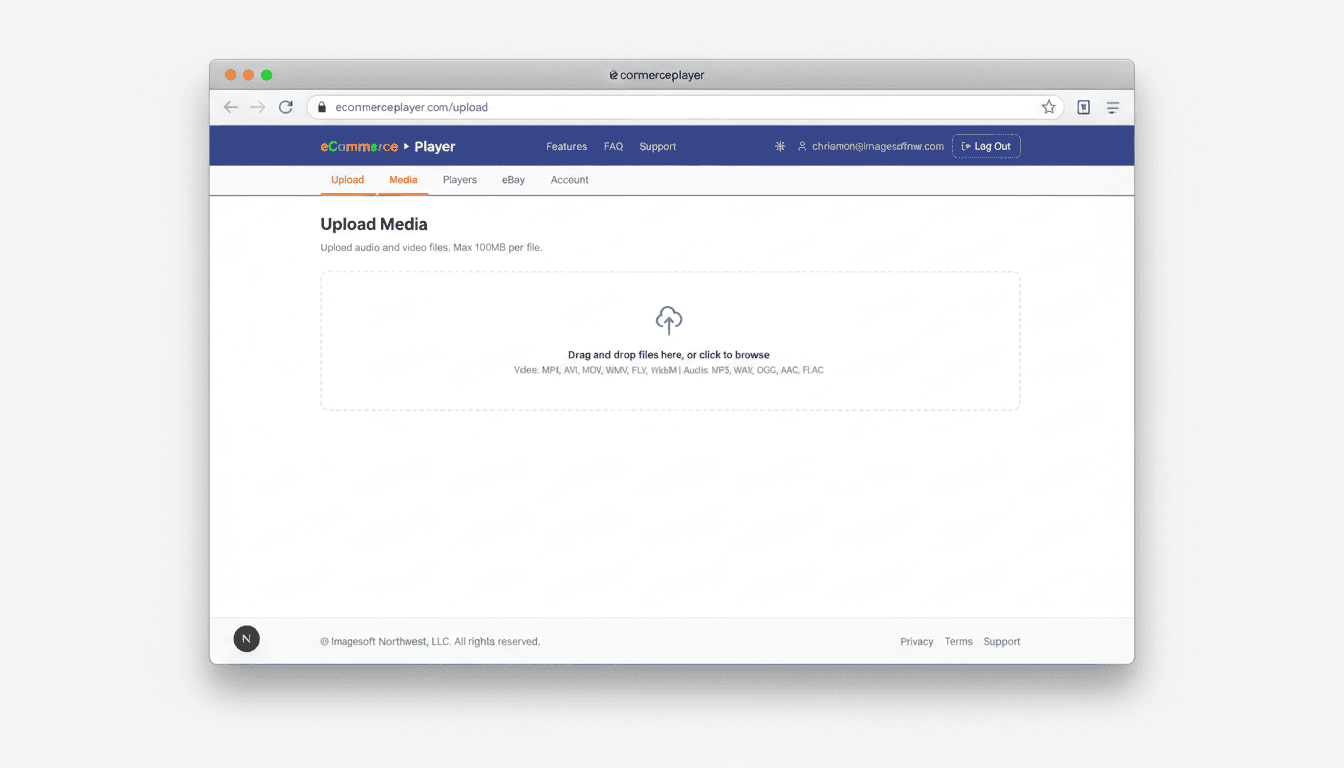Open the eBay tab

coord(513,180)
